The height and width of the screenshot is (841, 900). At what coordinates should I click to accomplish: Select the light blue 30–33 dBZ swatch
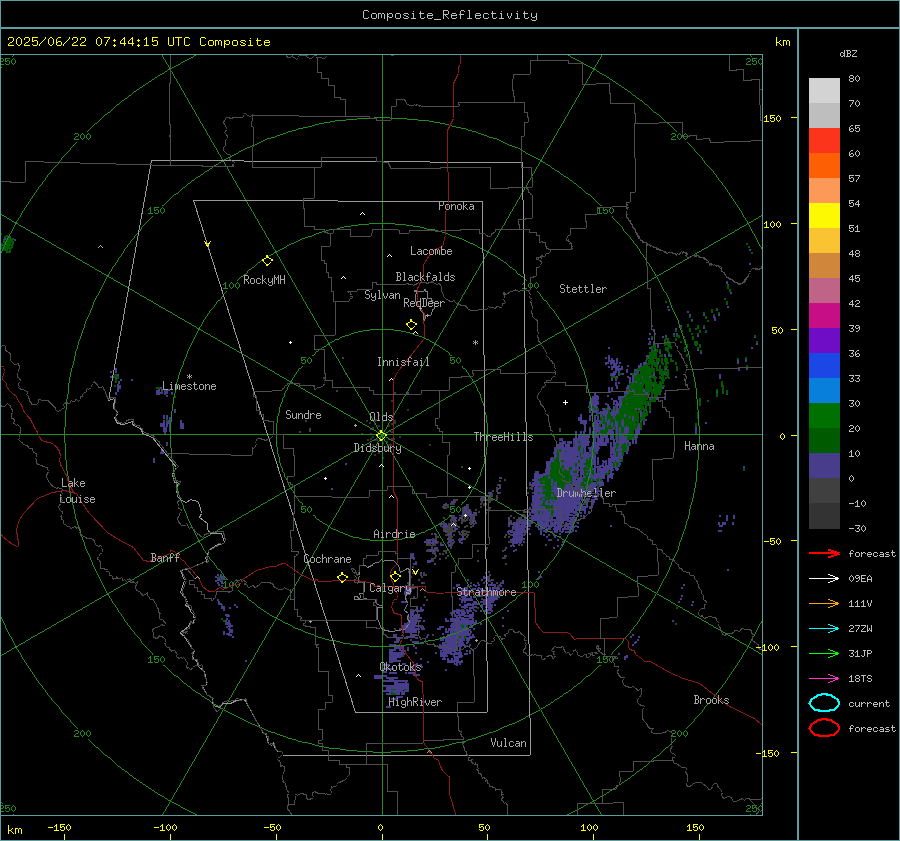pos(824,391)
